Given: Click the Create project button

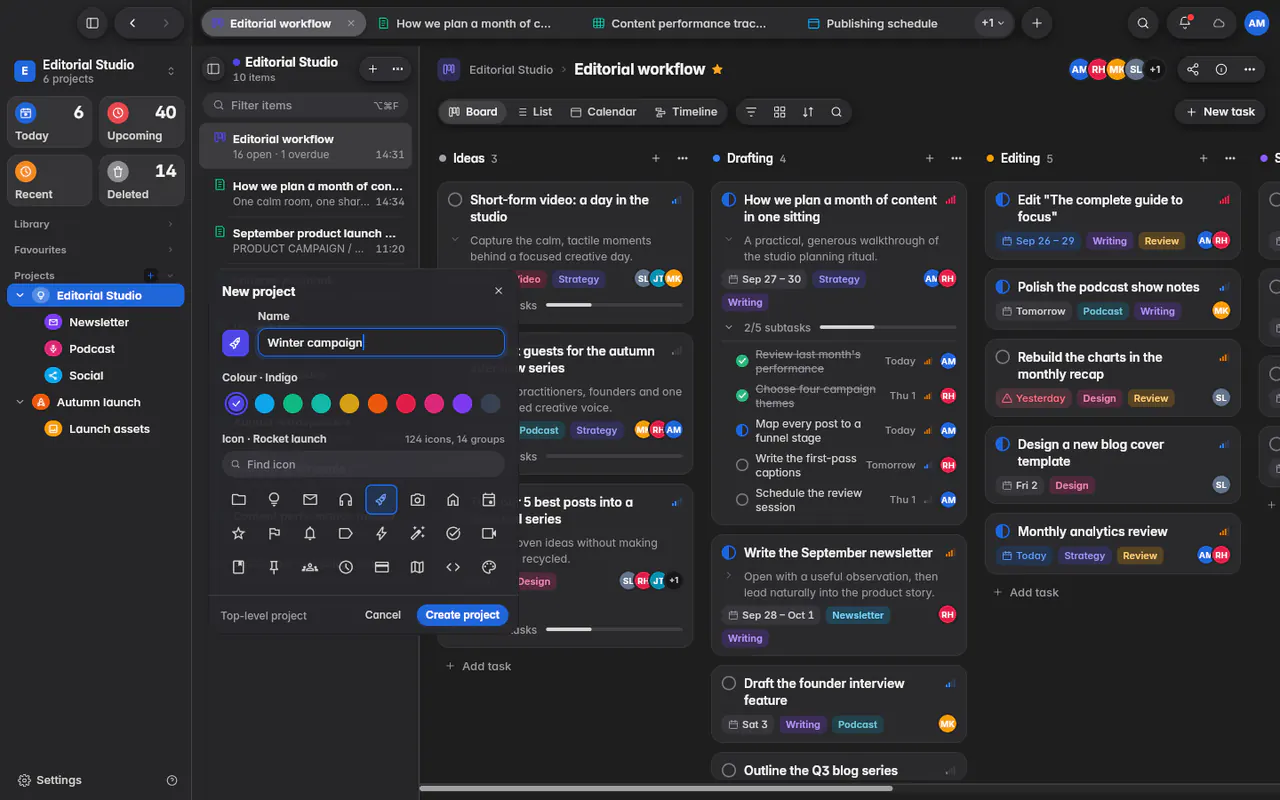Looking at the screenshot, I should click(462, 615).
